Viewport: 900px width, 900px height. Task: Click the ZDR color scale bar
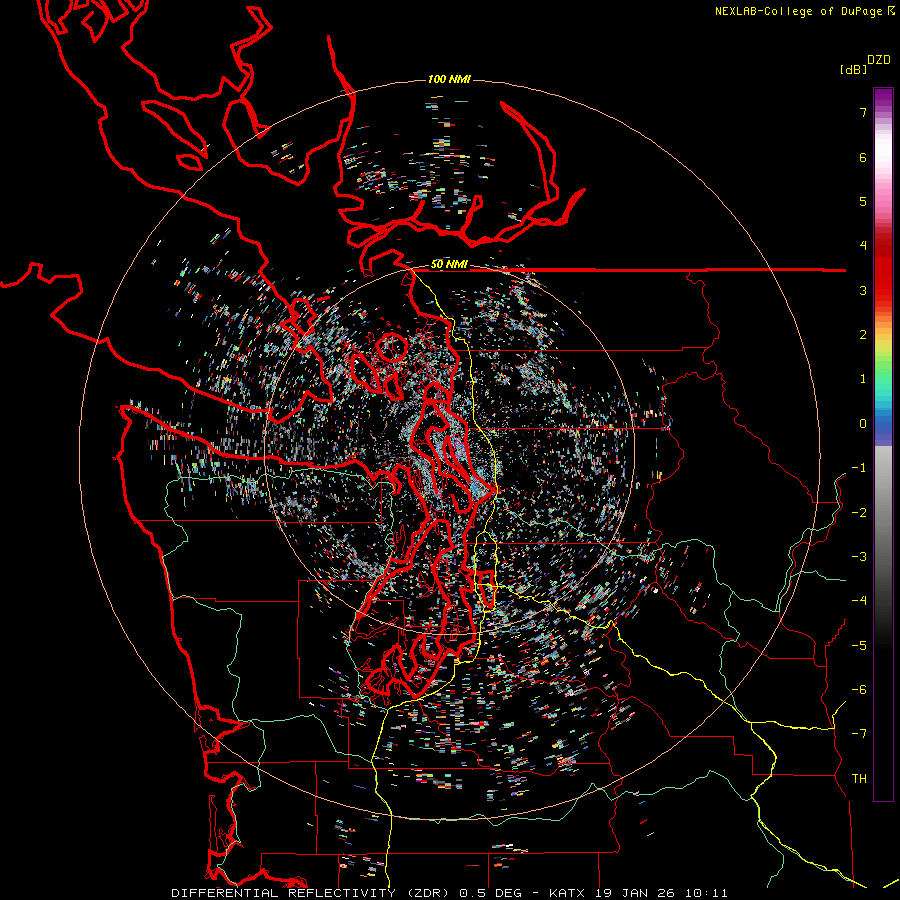[x=883, y=444]
